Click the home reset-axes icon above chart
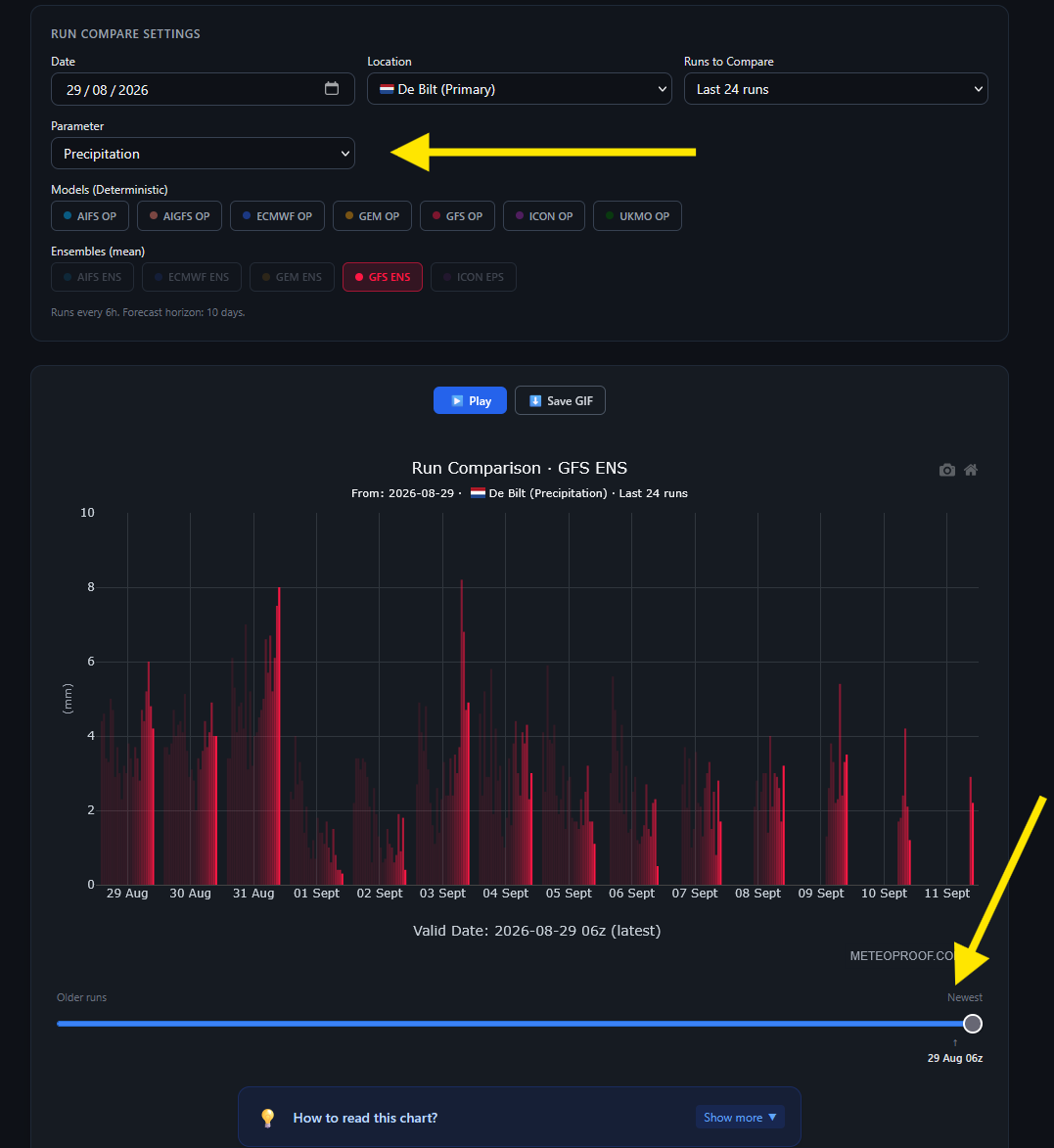The image size is (1054, 1148). coord(971,470)
